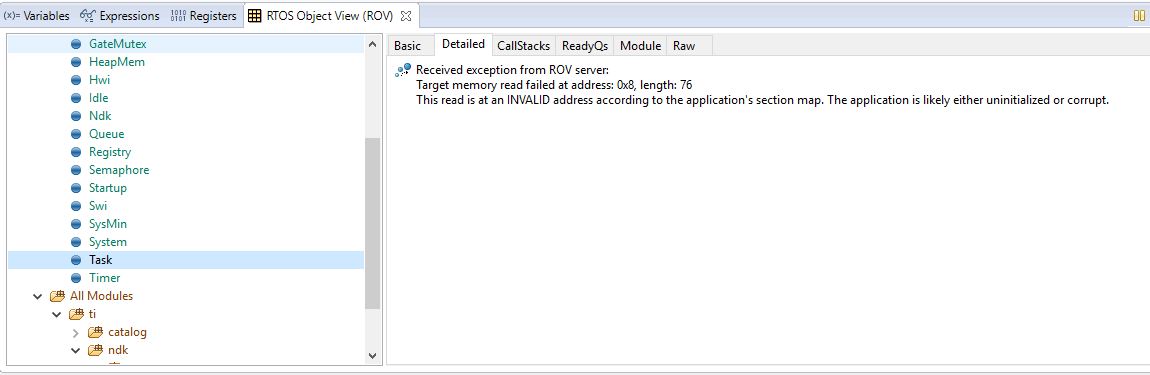Close the RTOS Object View tab
This screenshot has height=375, width=1150.
[x=406, y=15]
